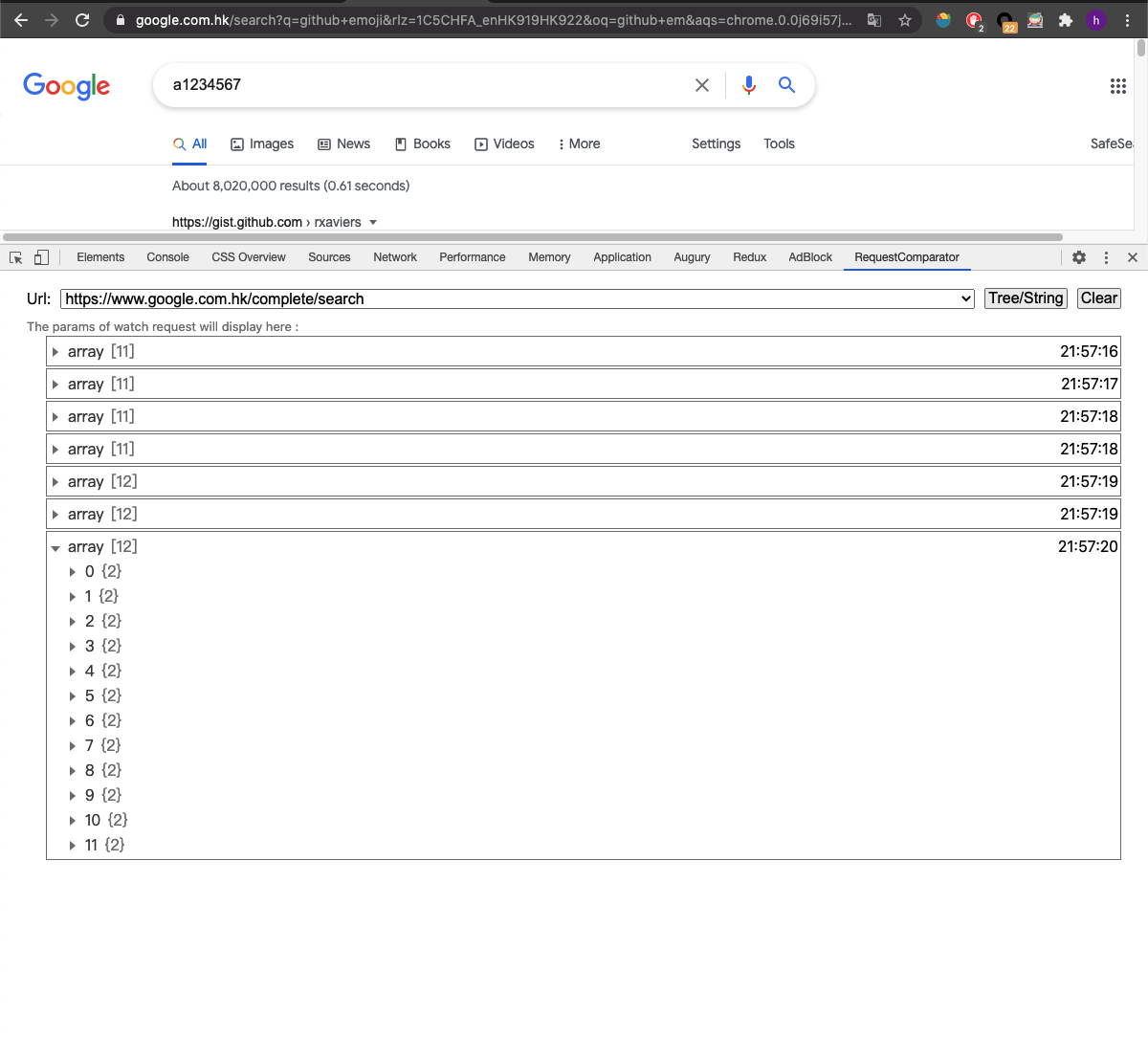Viewport: 1148px width, 1037px height.
Task: Switch to the Console tab
Action: [167, 257]
